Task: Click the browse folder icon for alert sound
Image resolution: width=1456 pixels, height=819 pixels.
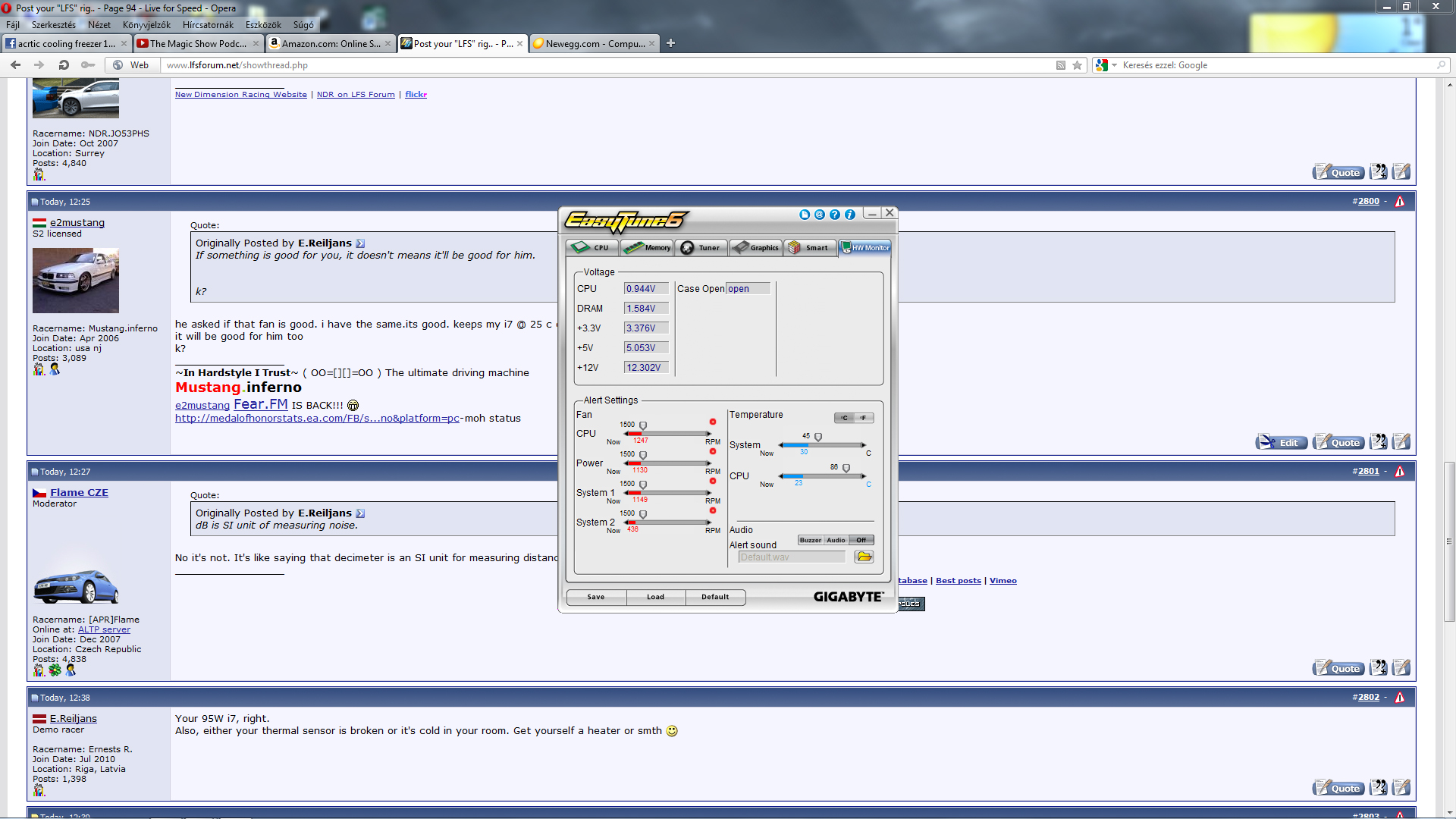Action: pyautogui.click(x=864, y=557)
